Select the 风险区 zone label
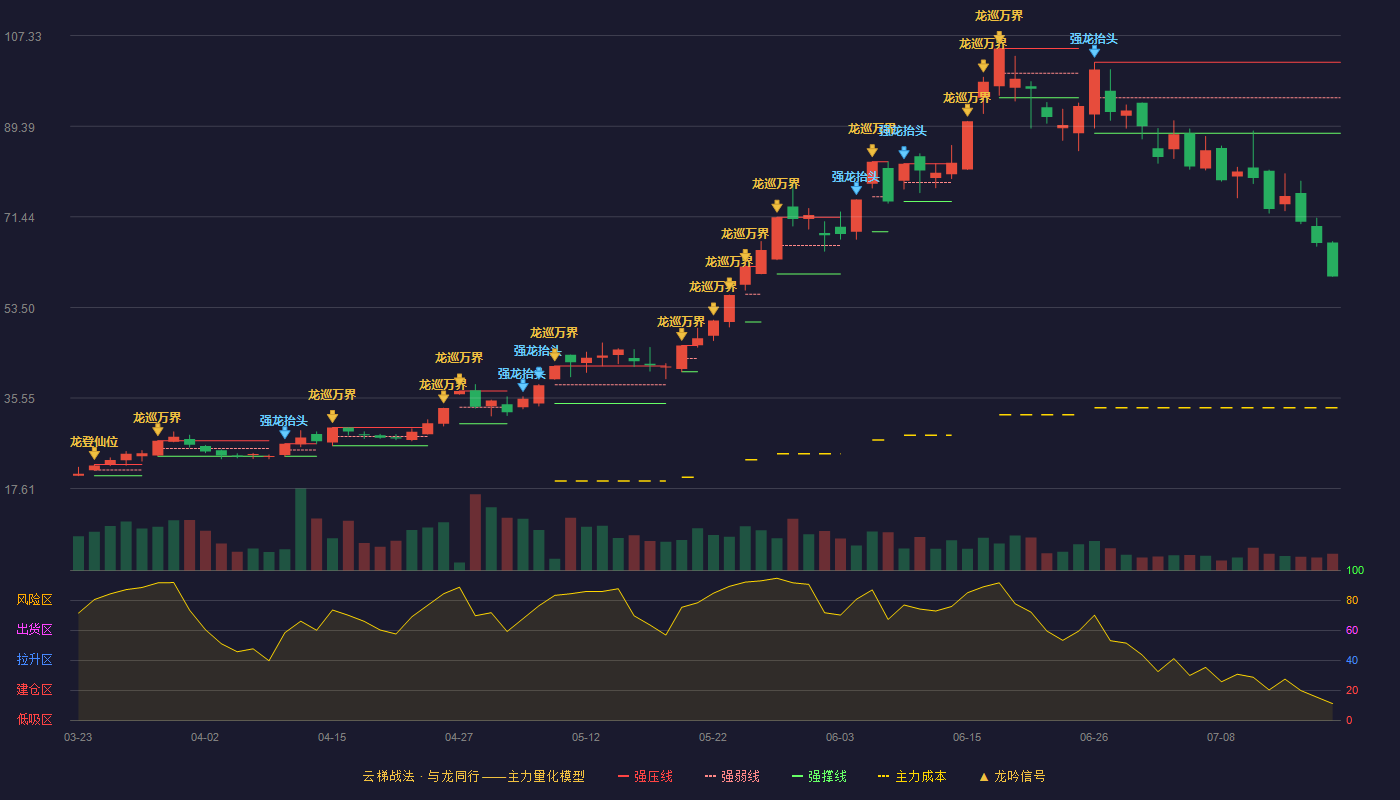Viewport: 1400px width, 800px height. click(34, 600)
